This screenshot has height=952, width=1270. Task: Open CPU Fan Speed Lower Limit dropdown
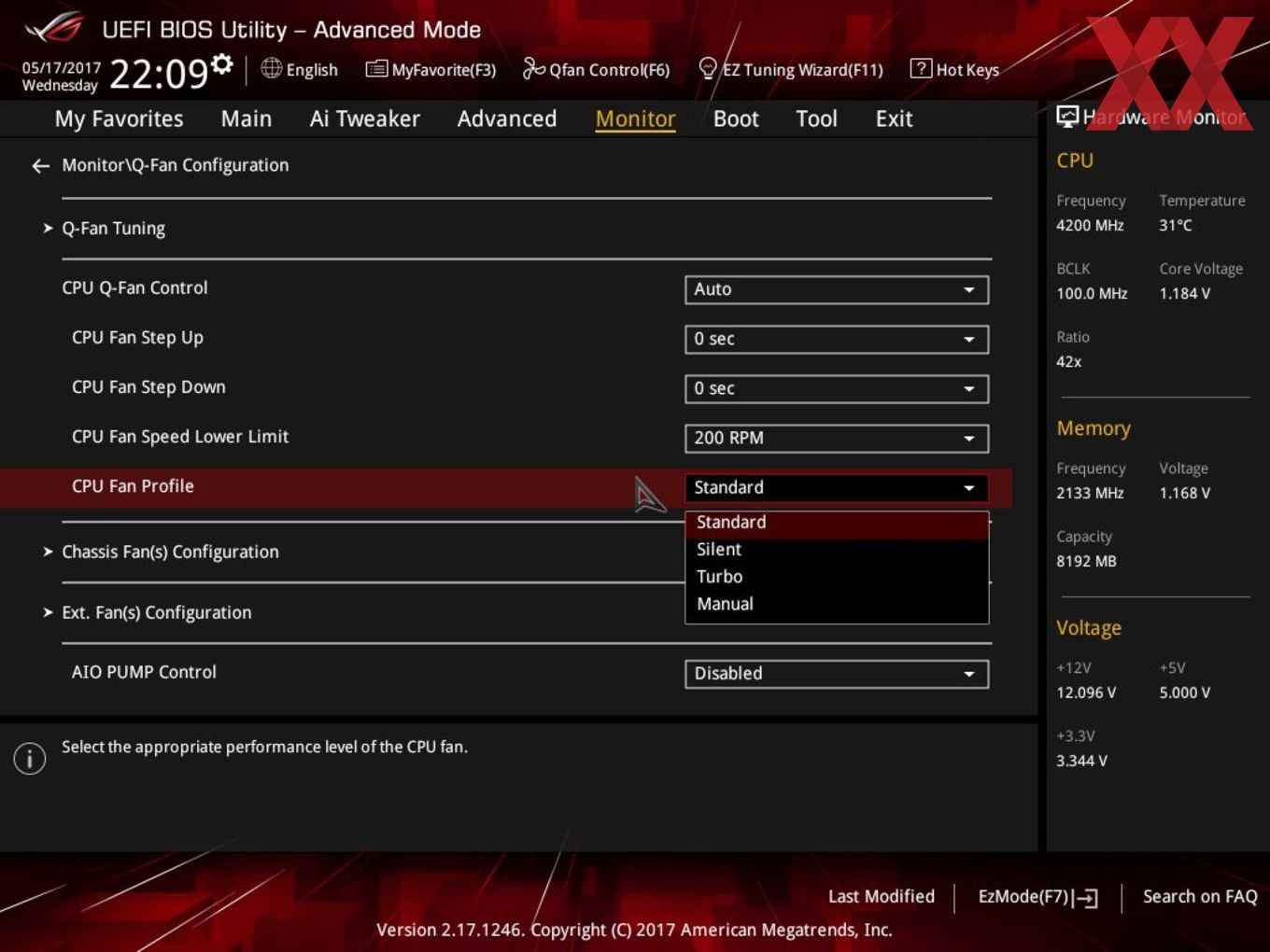pos(837,438)
